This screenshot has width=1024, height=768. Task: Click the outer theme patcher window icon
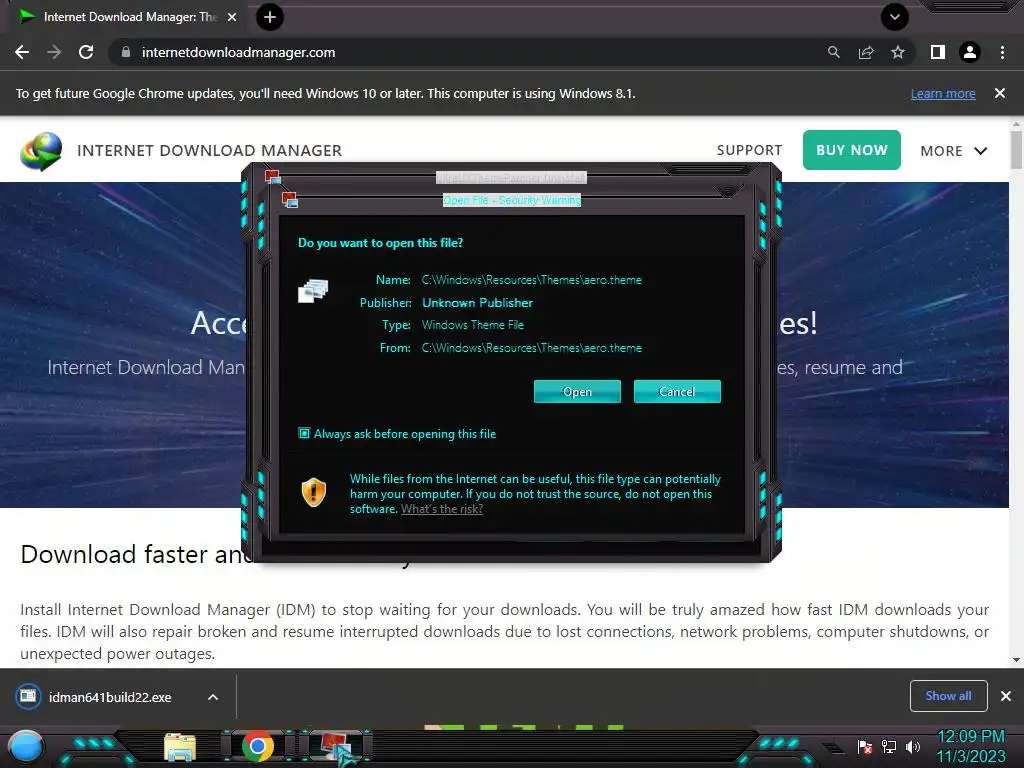click(x=272, y=176)
